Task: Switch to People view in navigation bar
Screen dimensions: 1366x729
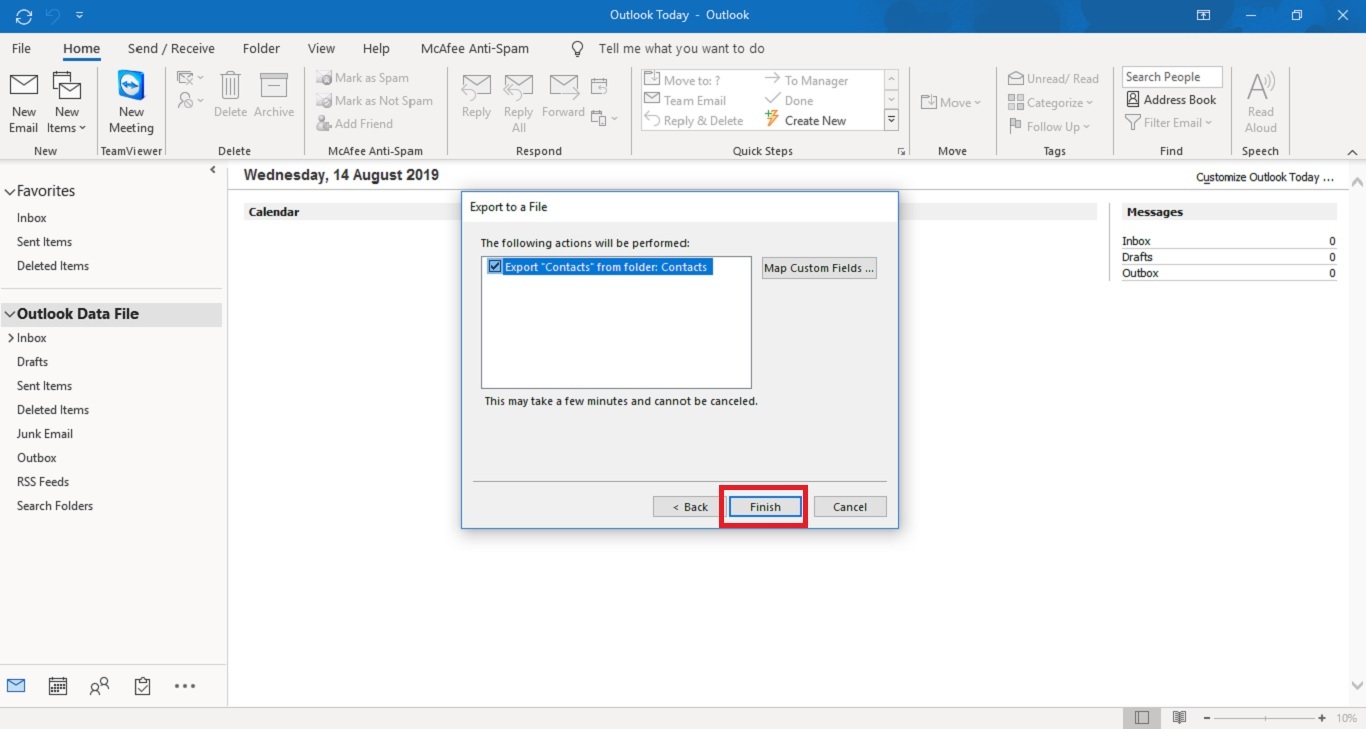Action: pyautogui.click(x=99, y=686)
